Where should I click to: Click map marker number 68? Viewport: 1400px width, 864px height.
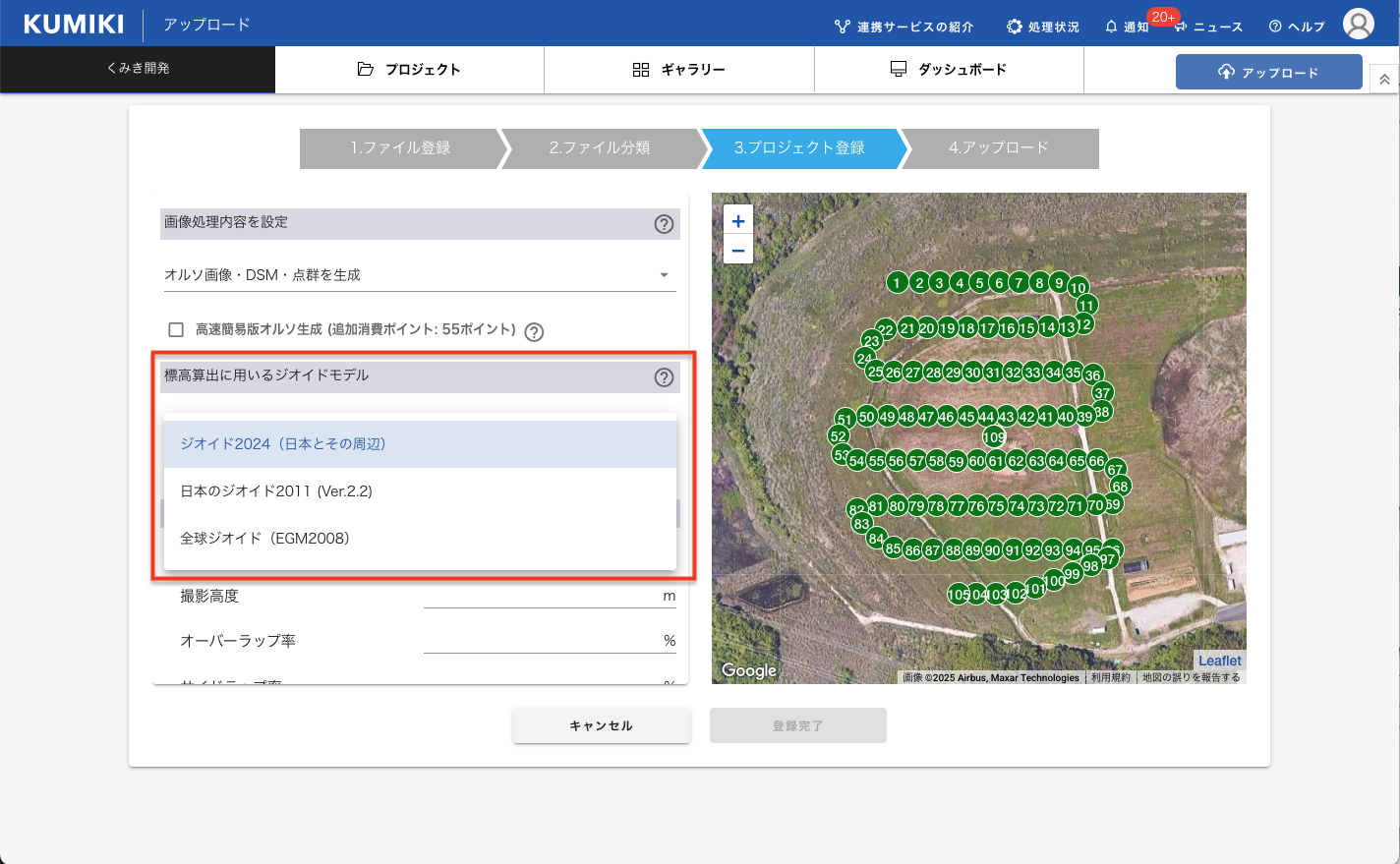1120,487
